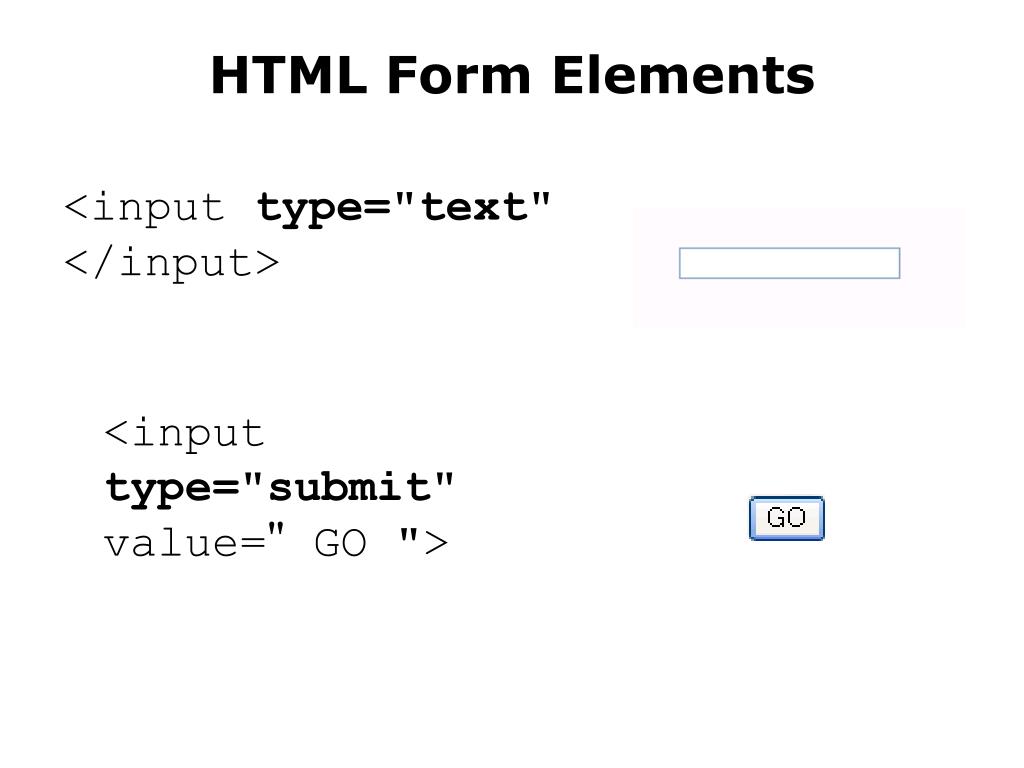The width and height of the screenshot is (1024, 768).
Task: Click the word HTML in the heading
Action: click(289, 75)
